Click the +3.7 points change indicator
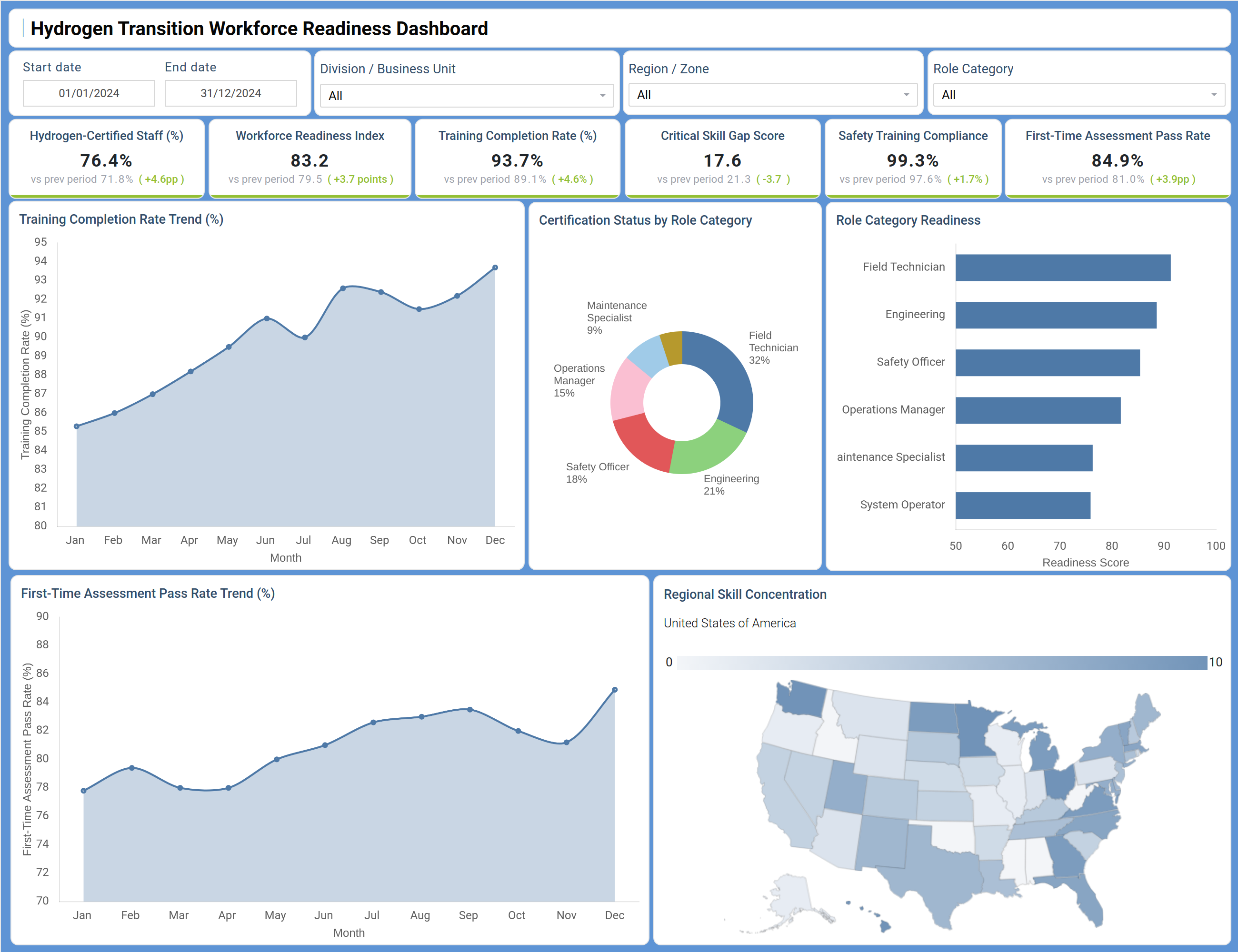This screenshot has height=952, width=1238. (360, 179)
